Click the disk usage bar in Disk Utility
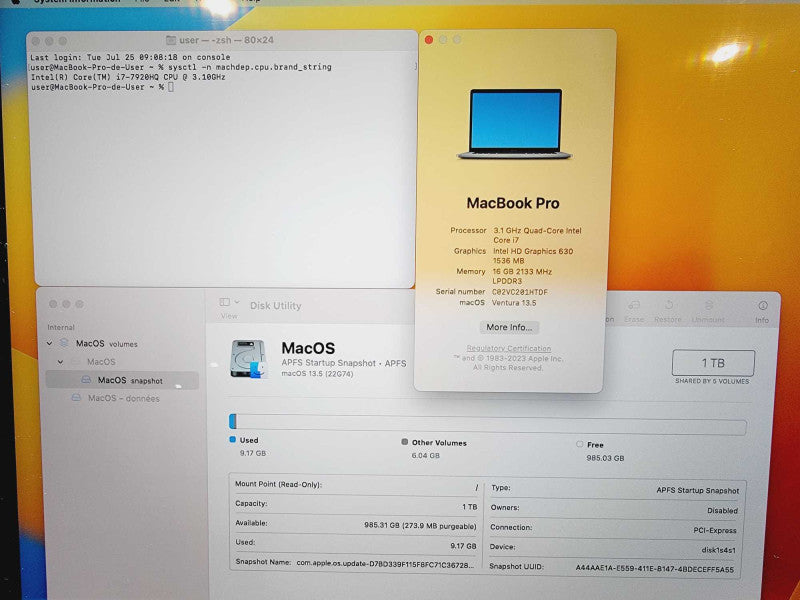Viewport: 800px width, 600px height. (488, 423)
